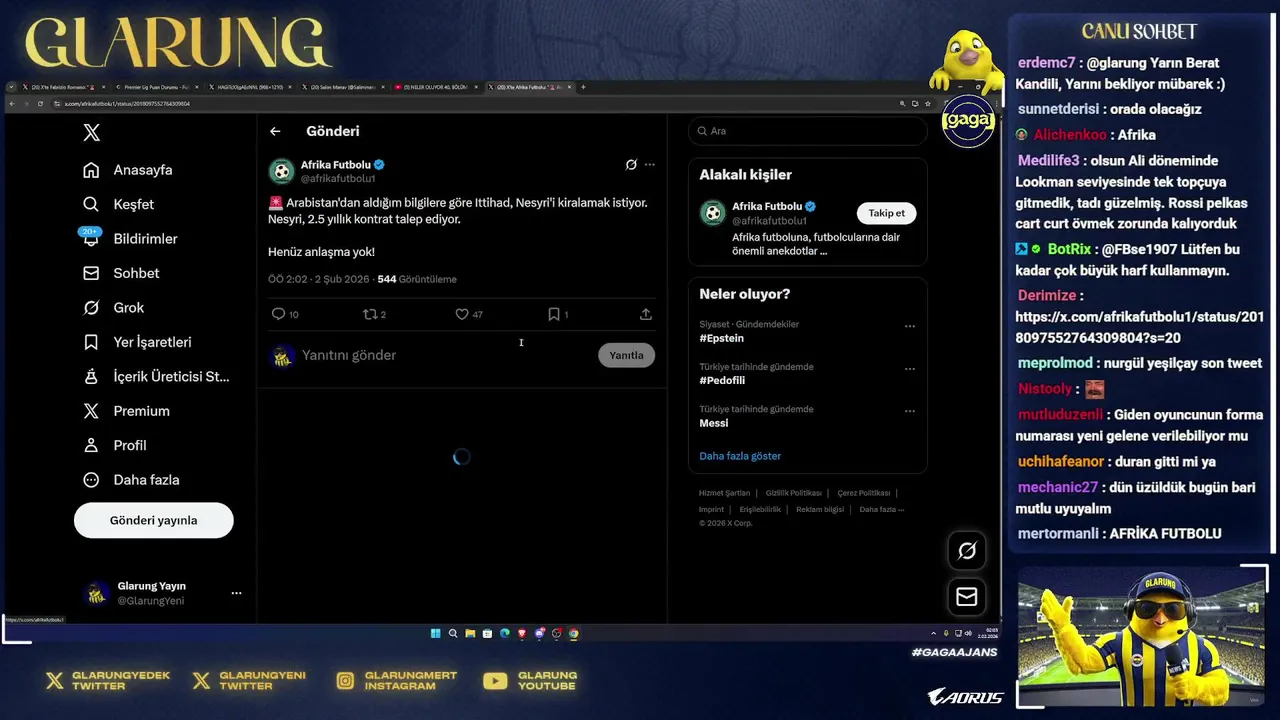This screenshot has height=720, width=1280.
Task: Open Windows taskbar search
Action: click(x=453, y=633)
